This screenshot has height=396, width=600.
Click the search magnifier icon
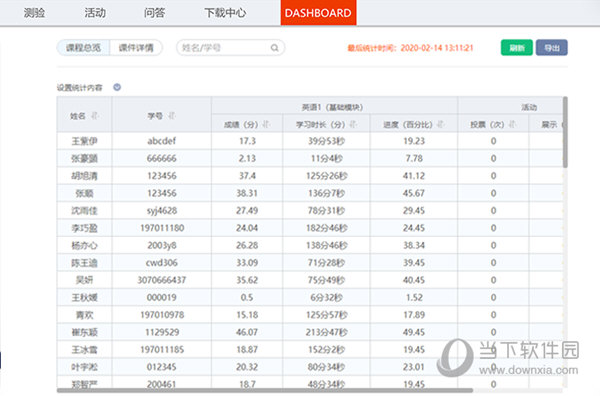[274, 48]
